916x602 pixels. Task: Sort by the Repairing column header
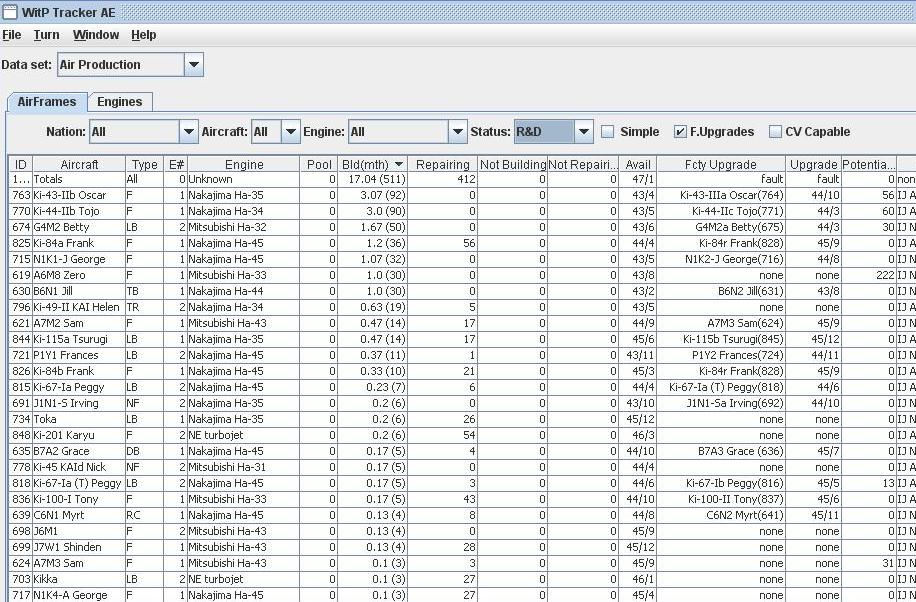[x=442, y=165]
